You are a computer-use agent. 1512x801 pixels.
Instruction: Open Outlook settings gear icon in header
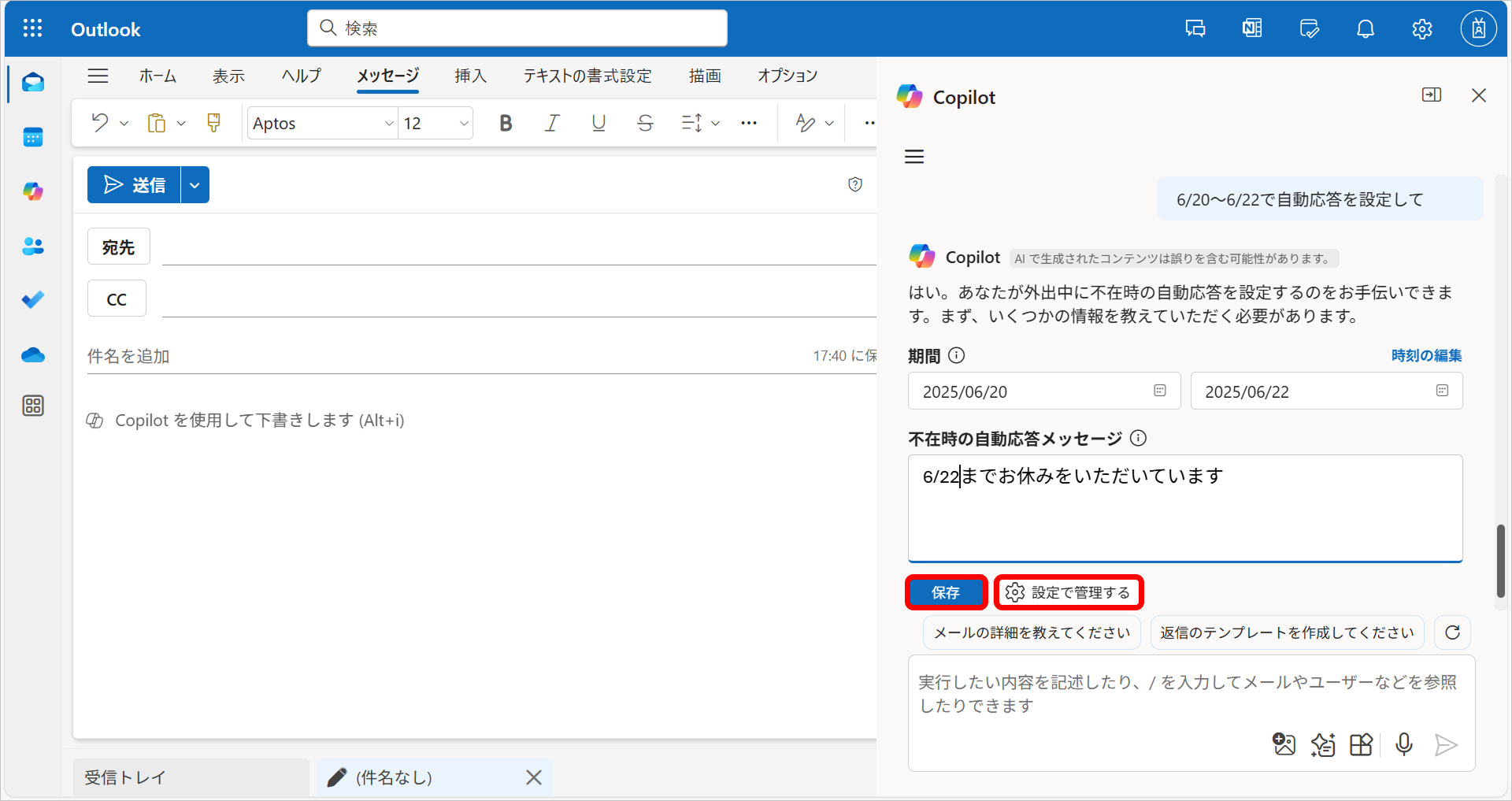pyautogui.click(x=1422, y=29)
